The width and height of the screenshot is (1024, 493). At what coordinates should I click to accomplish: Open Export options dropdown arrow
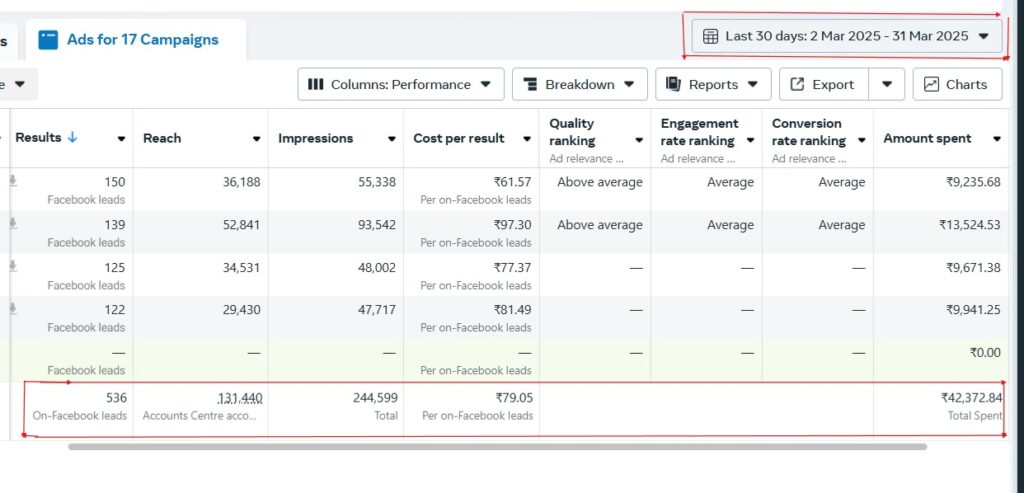(887, 84)
